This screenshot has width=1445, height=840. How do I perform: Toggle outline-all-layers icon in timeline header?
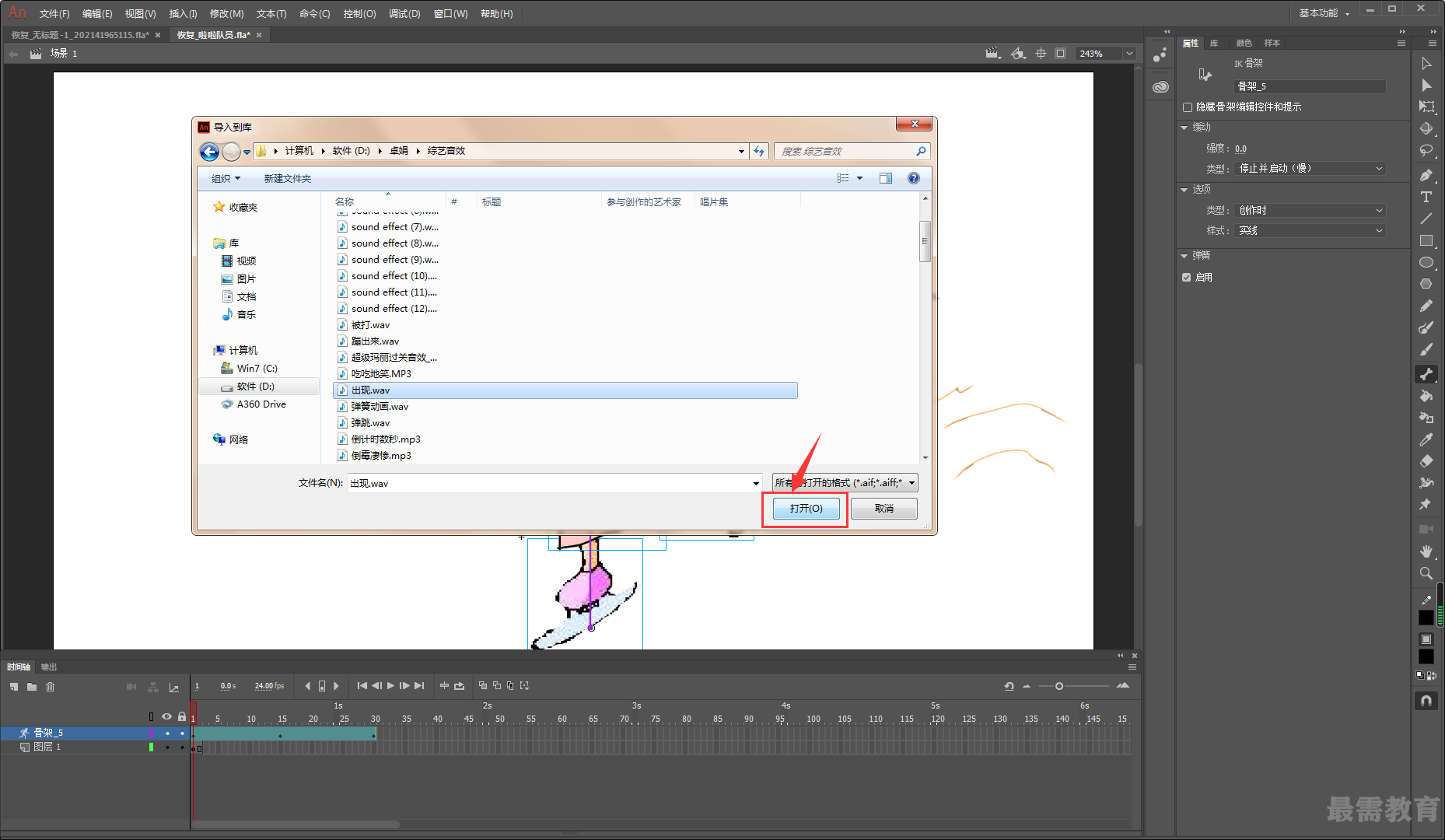pyautogui.click(x=152, y=716)
